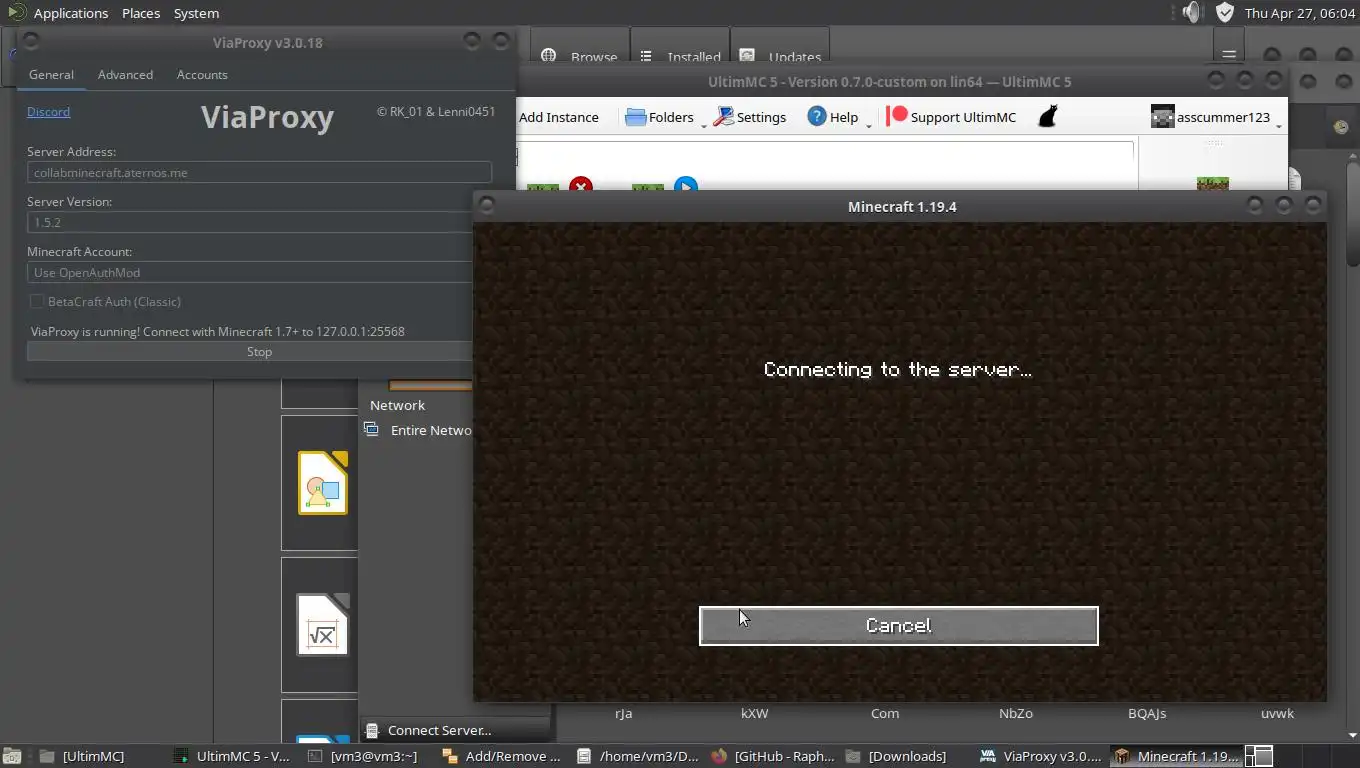Switch to Add/Remove taskbar entry

coord(501,756)
